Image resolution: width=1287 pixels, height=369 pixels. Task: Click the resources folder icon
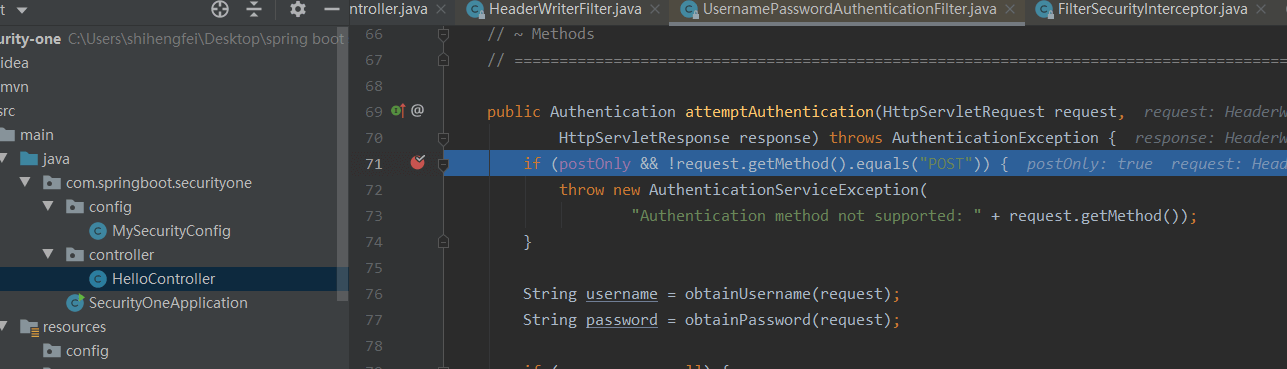[x=29, y=327]
